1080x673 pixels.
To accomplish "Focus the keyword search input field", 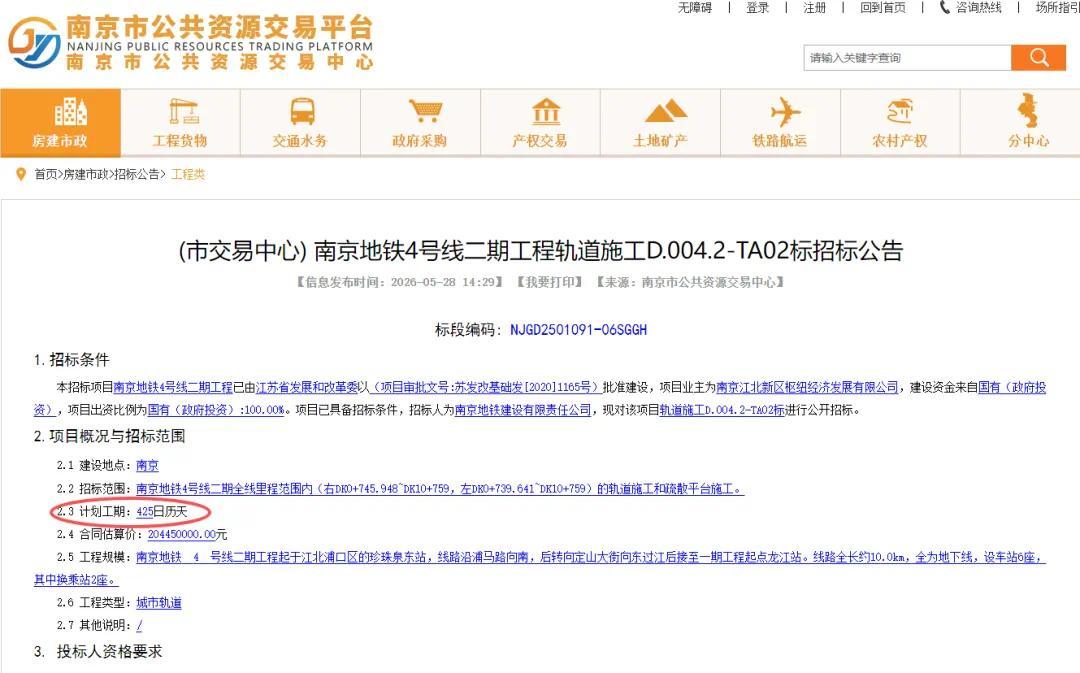I will pos(907,58).
